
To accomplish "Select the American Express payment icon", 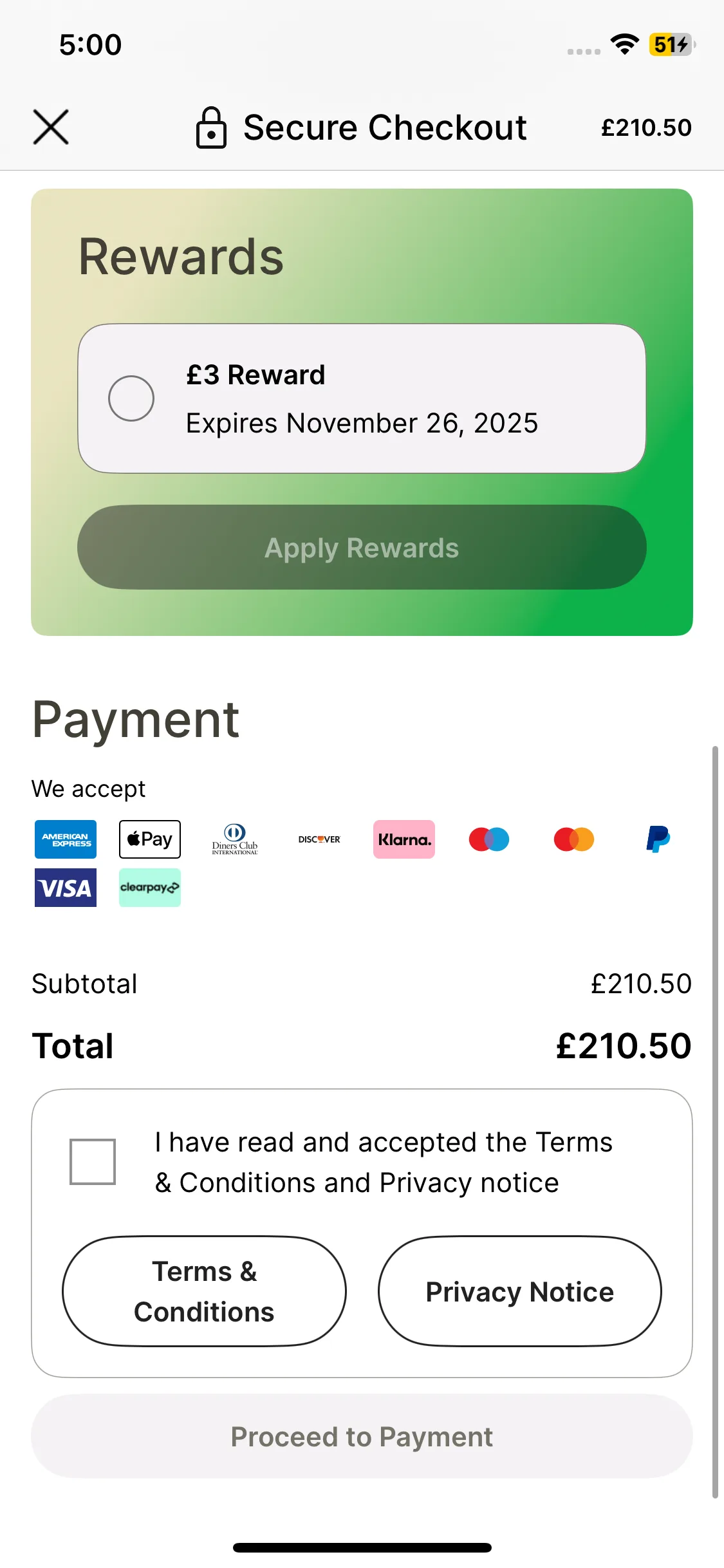I will [66, 839].
